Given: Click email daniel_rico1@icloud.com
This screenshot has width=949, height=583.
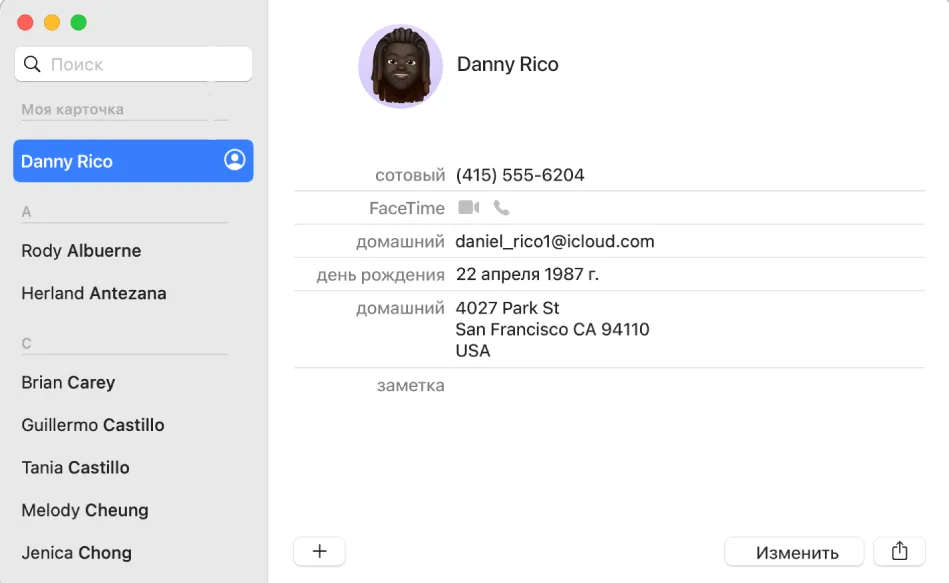Looking at the screenshot, I should pyautogui.click(x=554, y=242).
